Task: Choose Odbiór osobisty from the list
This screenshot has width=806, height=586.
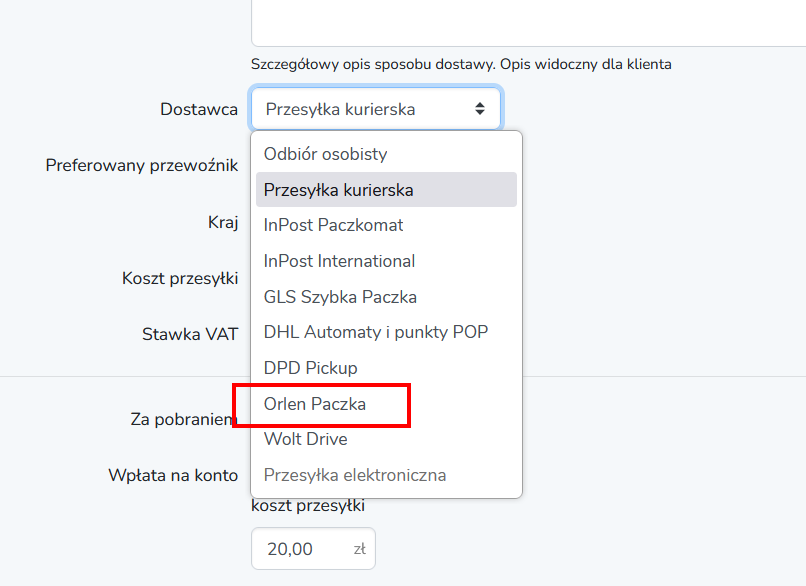Action: 325,154
